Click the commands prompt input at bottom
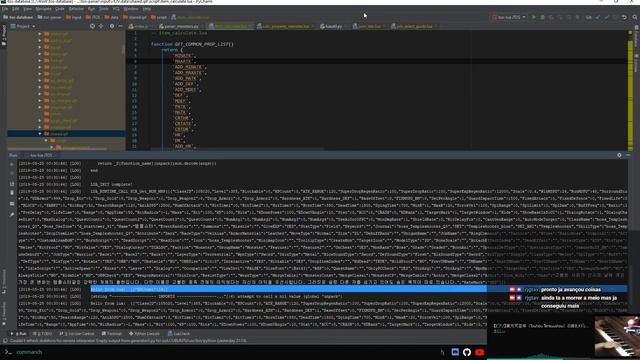Screen dimensions: 640x360 click(x=29, y=352)
